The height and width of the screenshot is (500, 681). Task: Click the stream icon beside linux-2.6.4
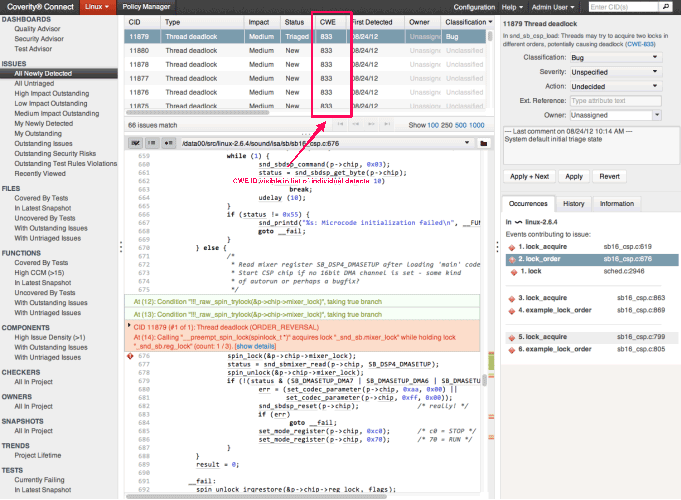[x=518, y=222]
